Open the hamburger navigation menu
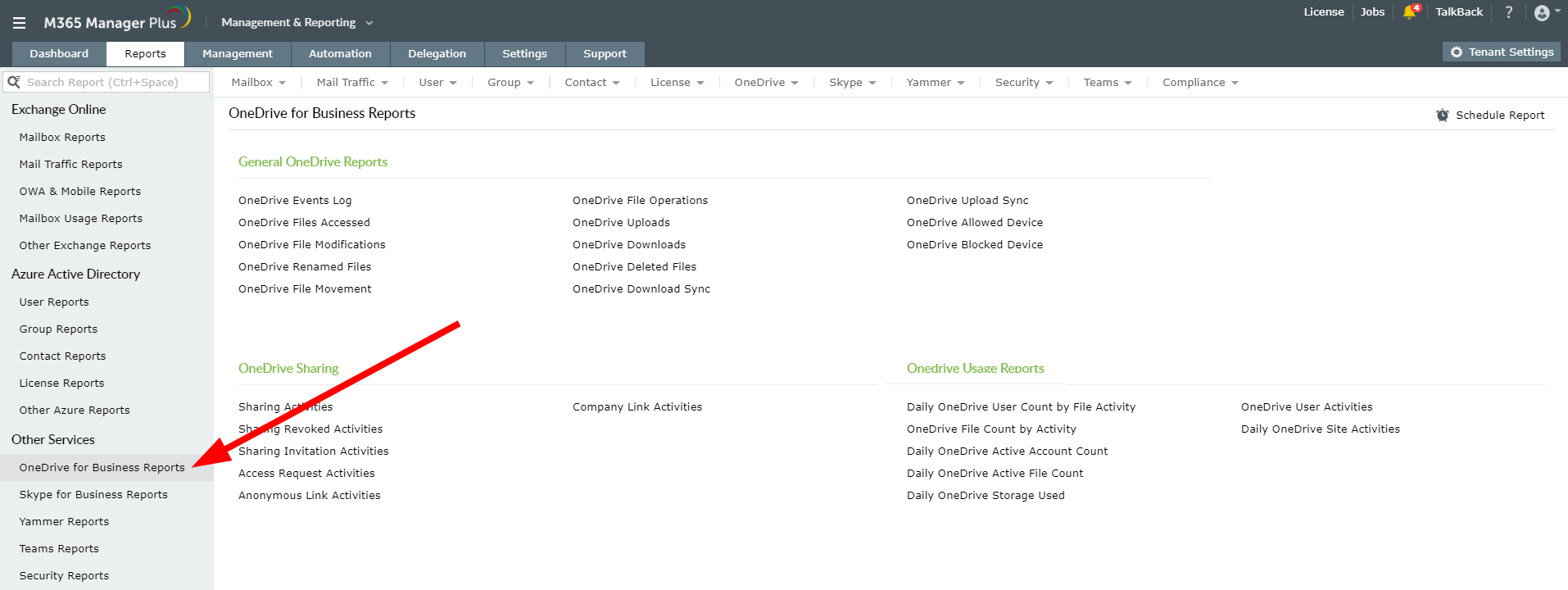1568x590 pixels. click(19, 23)
